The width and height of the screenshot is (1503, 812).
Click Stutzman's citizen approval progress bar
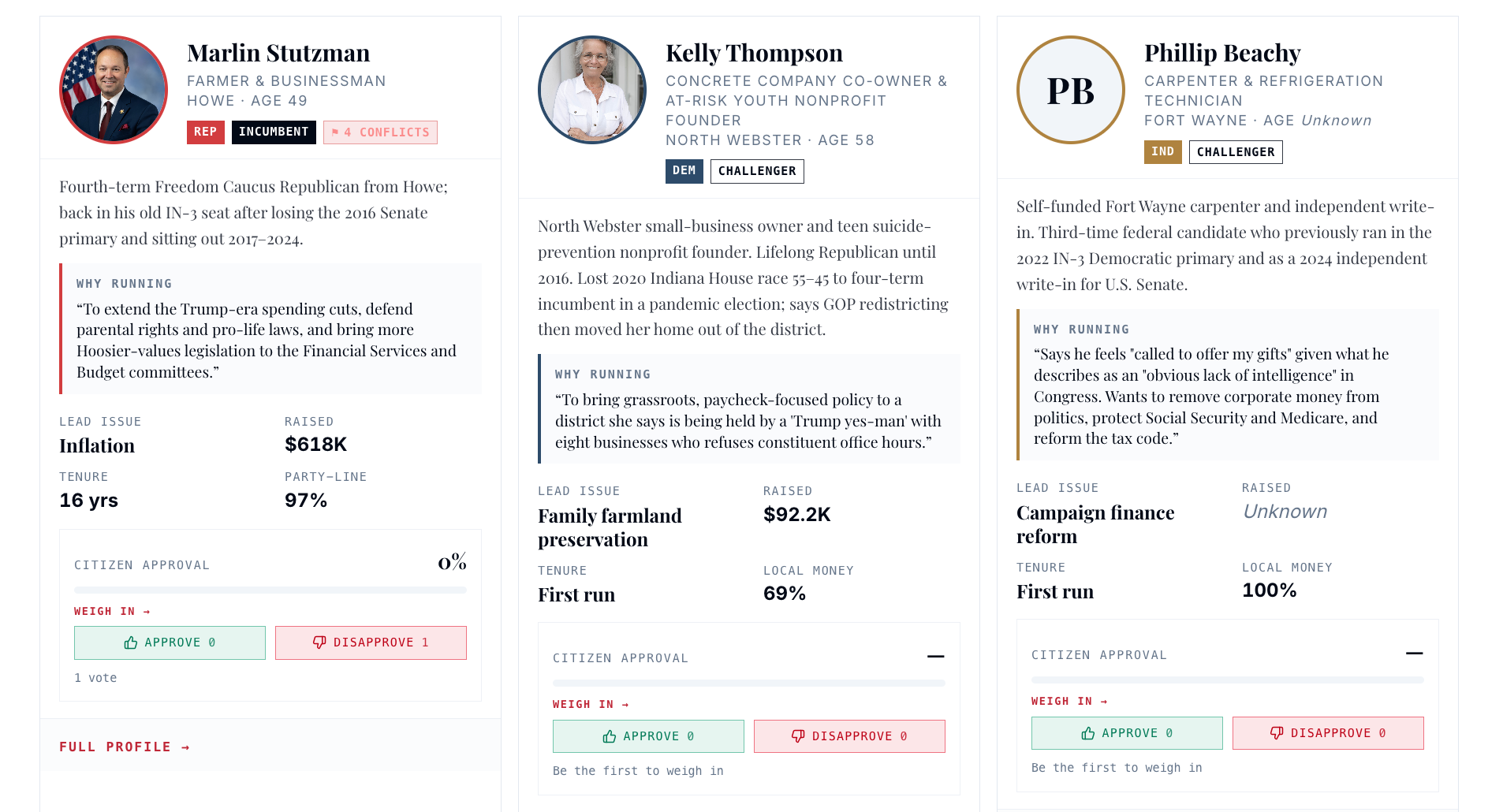pos(270,590)
